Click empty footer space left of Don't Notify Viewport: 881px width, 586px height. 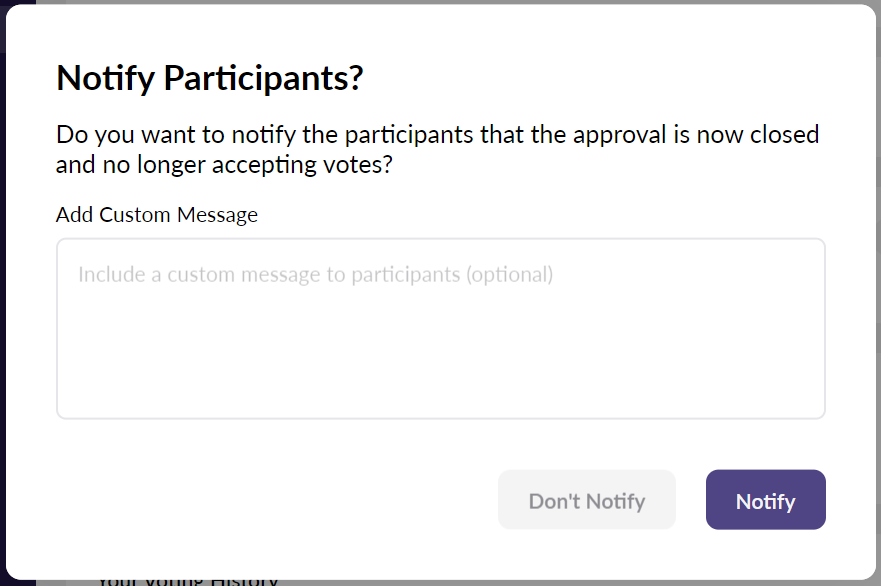click(270, 500)
